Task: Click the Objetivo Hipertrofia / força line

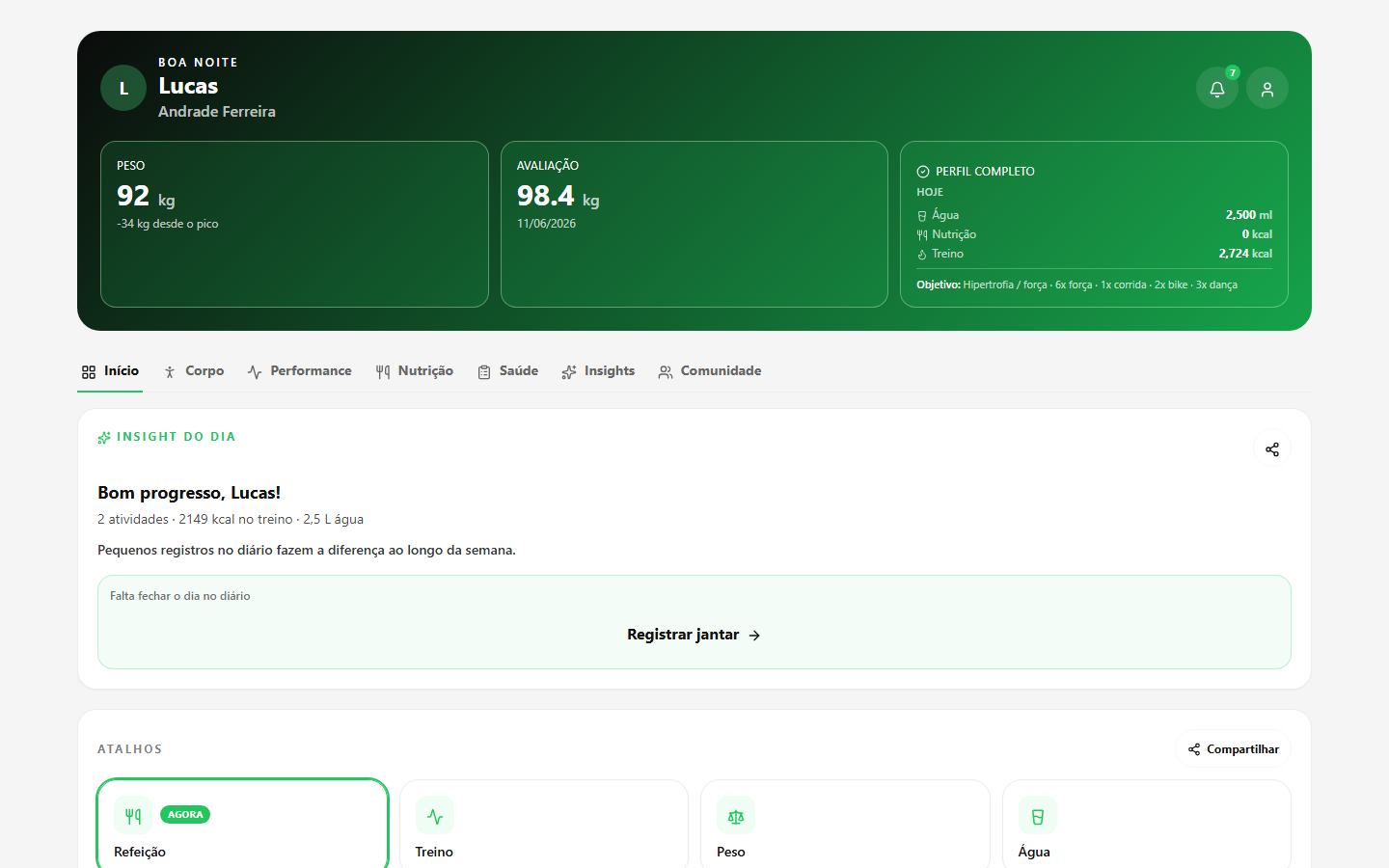Action: point(1076,285)
